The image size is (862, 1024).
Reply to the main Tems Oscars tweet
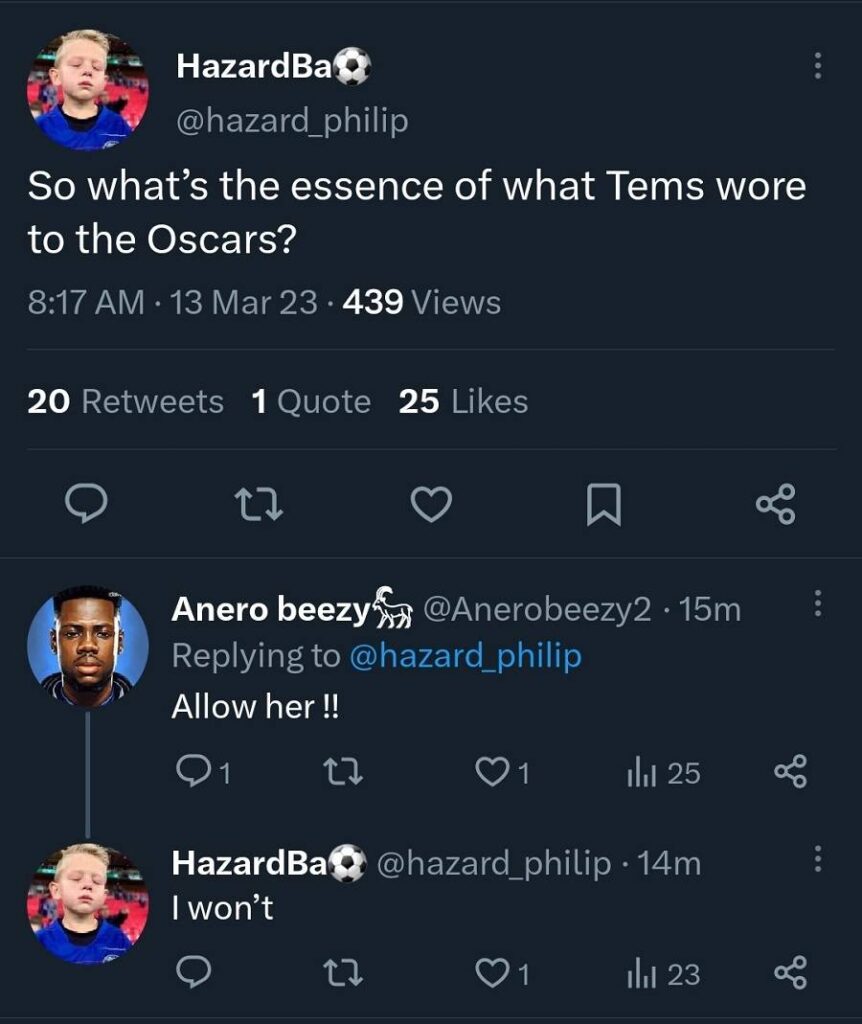(86, 505)
